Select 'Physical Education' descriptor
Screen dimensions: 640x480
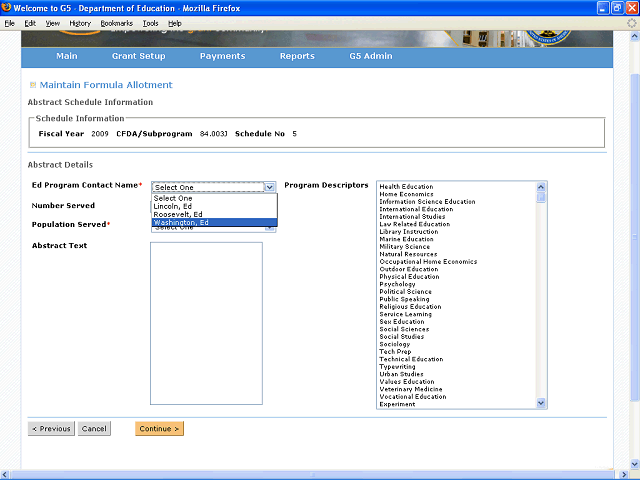coord(409,276)
